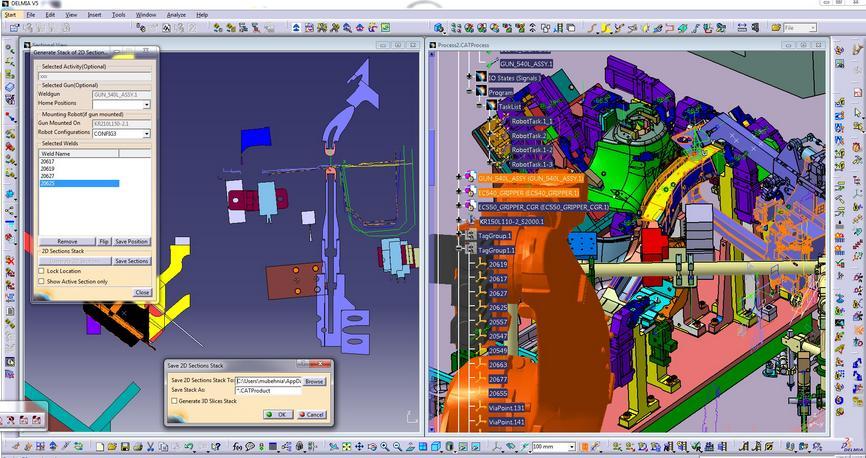
Task: Open the 100 mm step size dropdown
Action: click(x=572, y=446)
